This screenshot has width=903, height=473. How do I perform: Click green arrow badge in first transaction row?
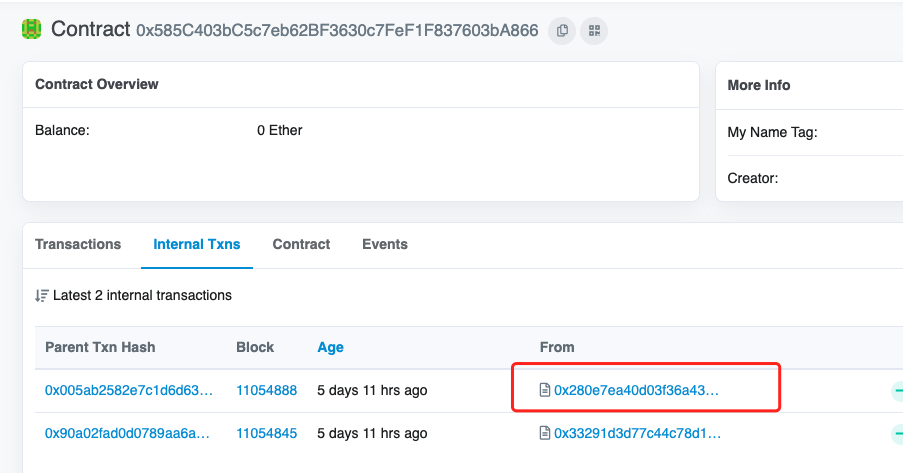pyautogui.click(x=896, y=390)
